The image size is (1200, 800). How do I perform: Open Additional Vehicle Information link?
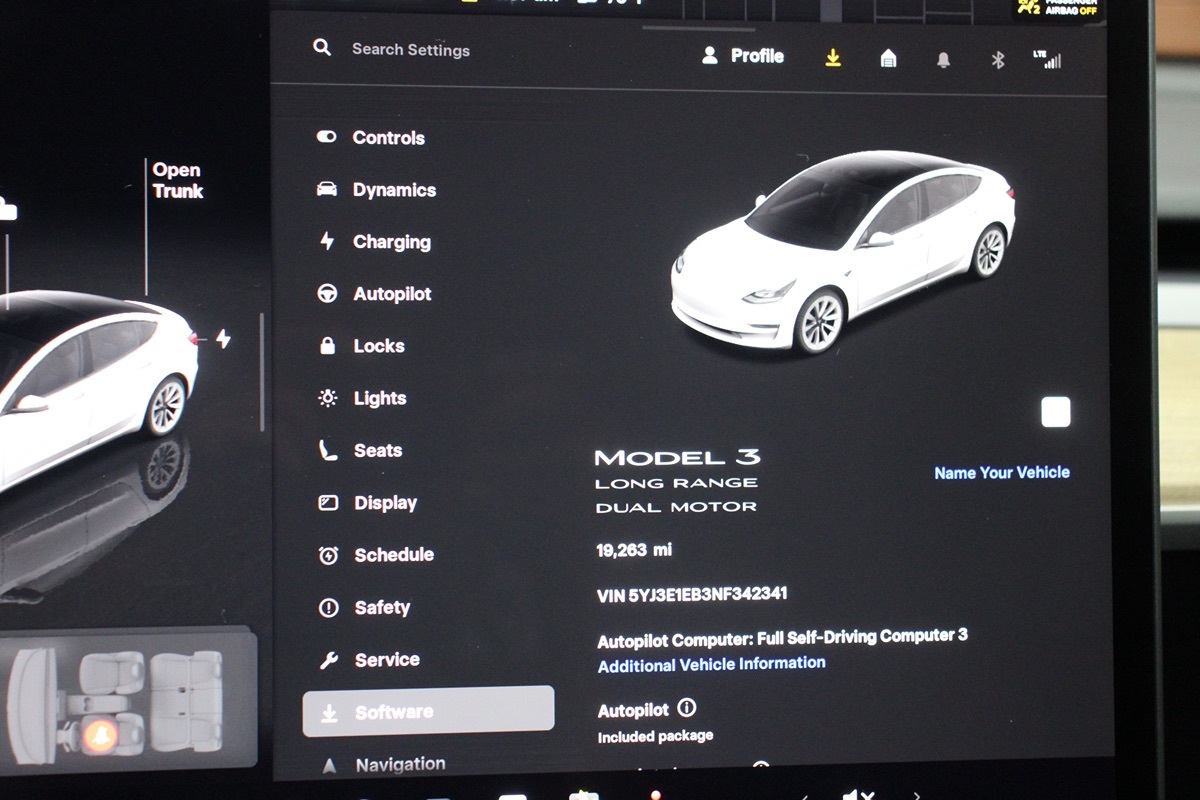(x=711, y=664)
